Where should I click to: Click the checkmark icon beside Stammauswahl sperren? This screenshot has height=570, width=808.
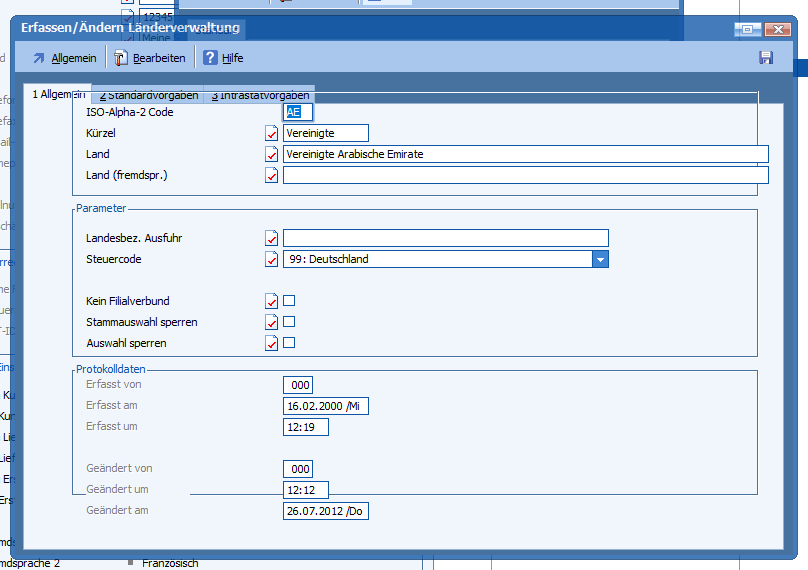(271, 322)
